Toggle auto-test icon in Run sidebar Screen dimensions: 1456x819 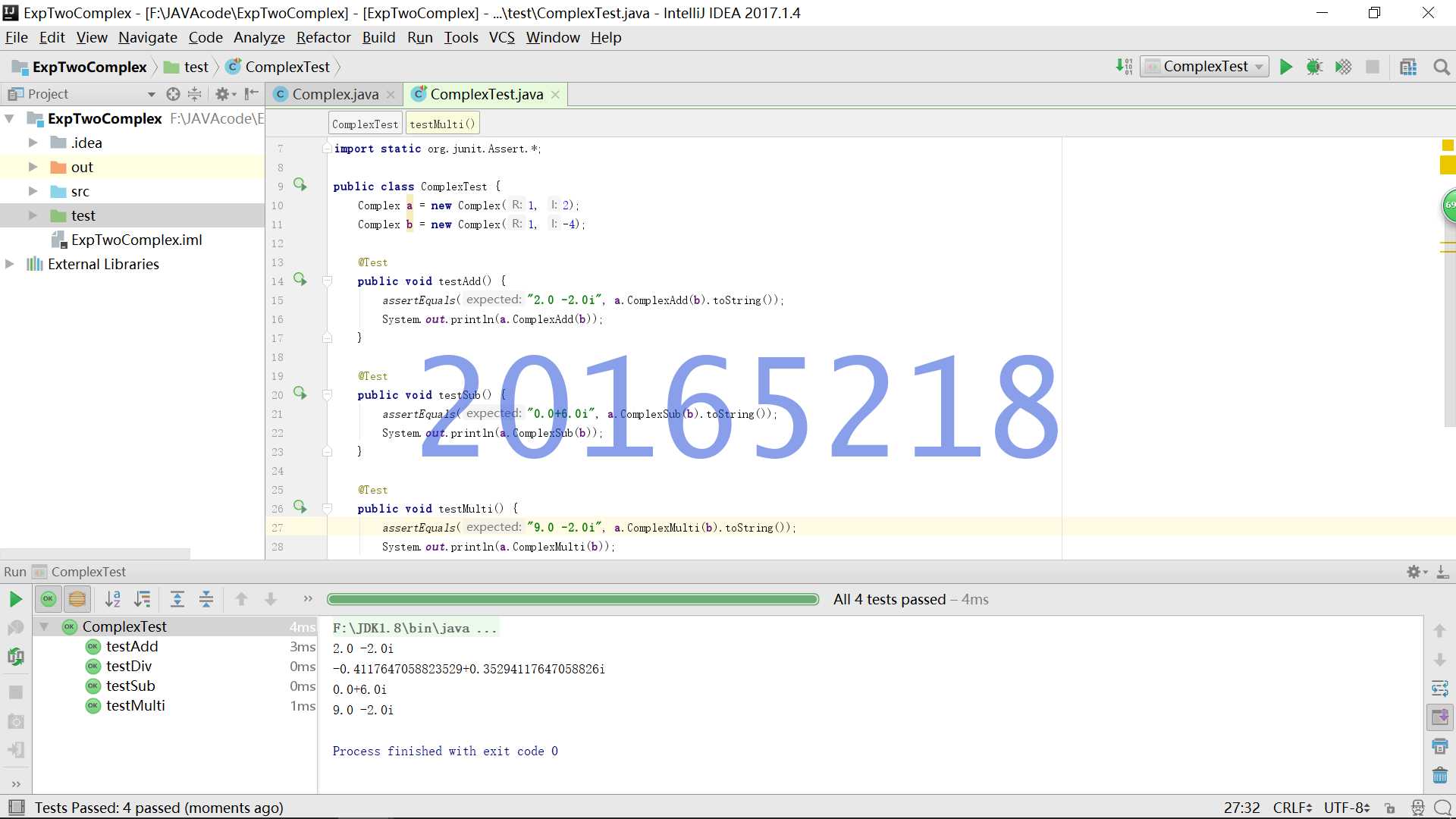[15, 657]
